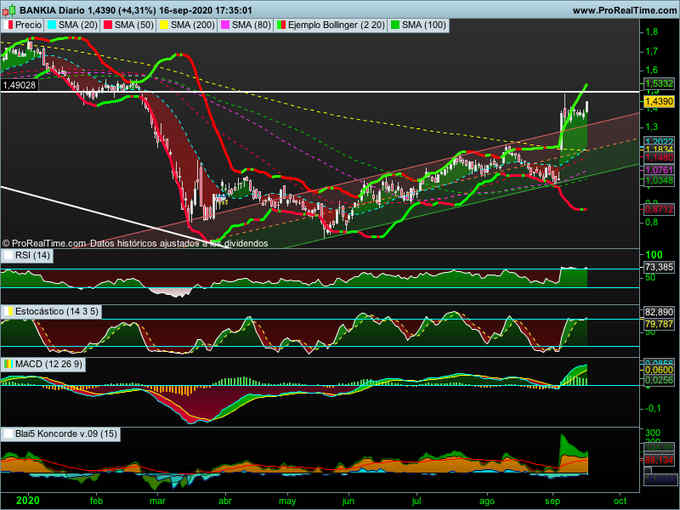Image resolution: width=680 pixels, height=510 pixels.
Task: Click the RSI value 73,385
Action: tap(659, 267)
